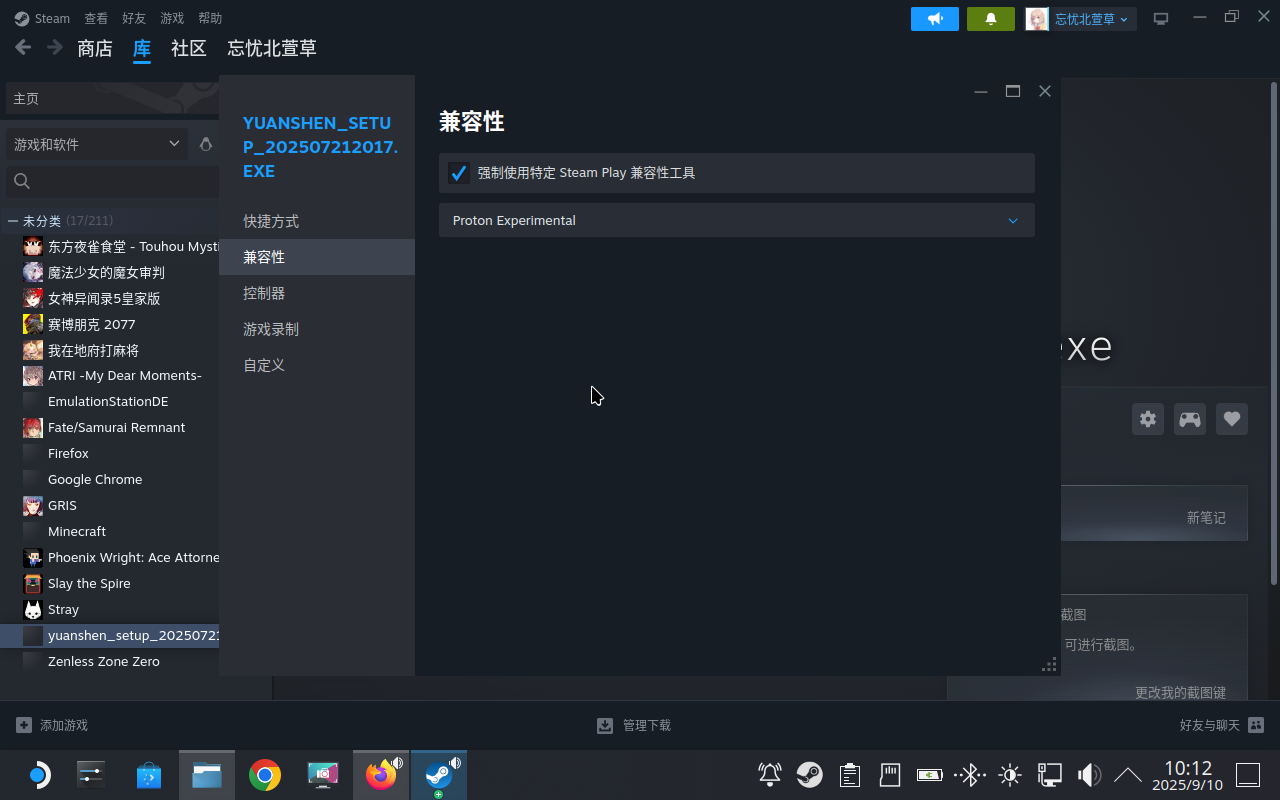
Task: Open 好友与聊天
Action: (x=1222, y=725)
